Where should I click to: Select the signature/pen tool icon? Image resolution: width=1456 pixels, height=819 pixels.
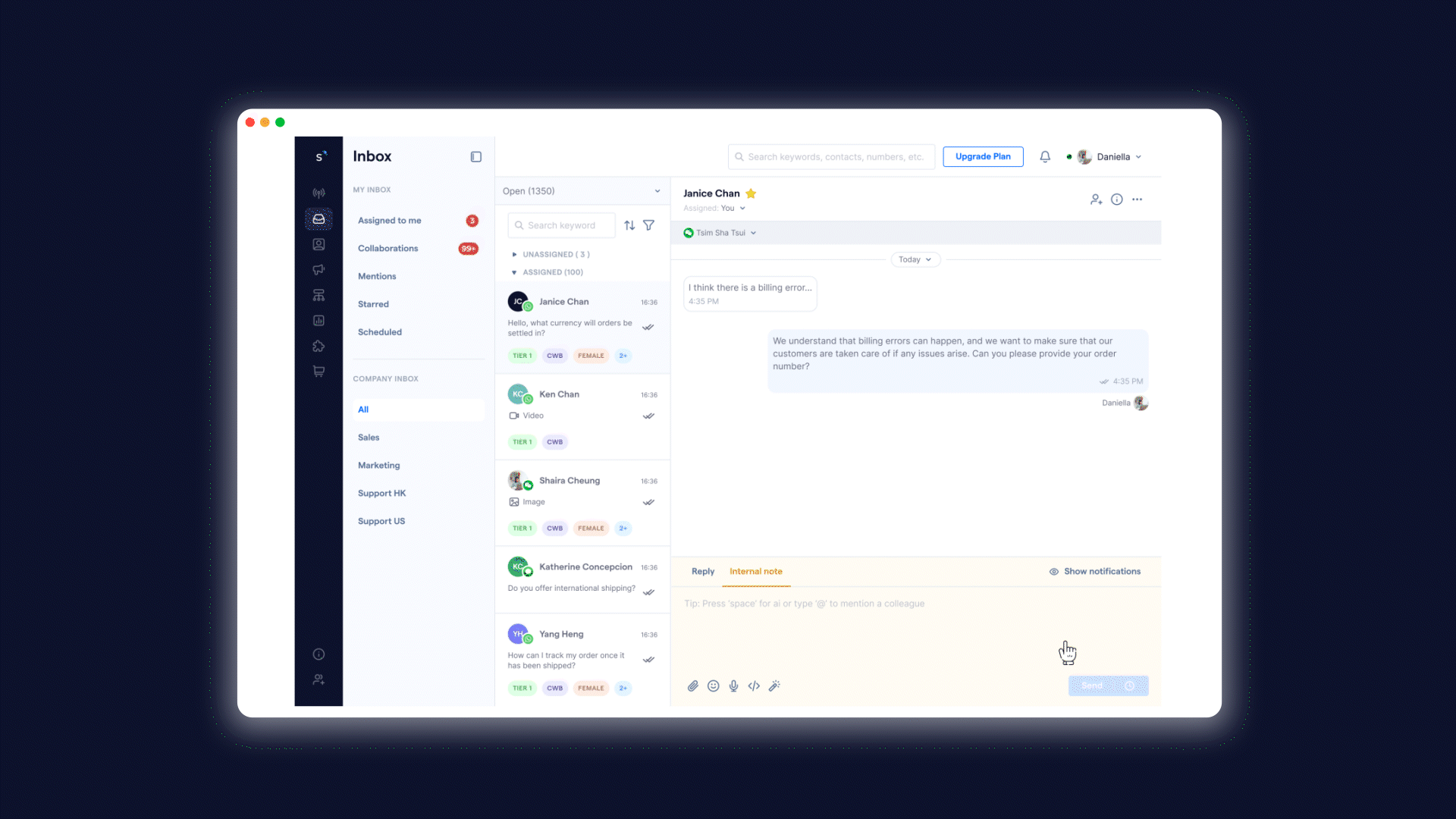click(774, 685)
